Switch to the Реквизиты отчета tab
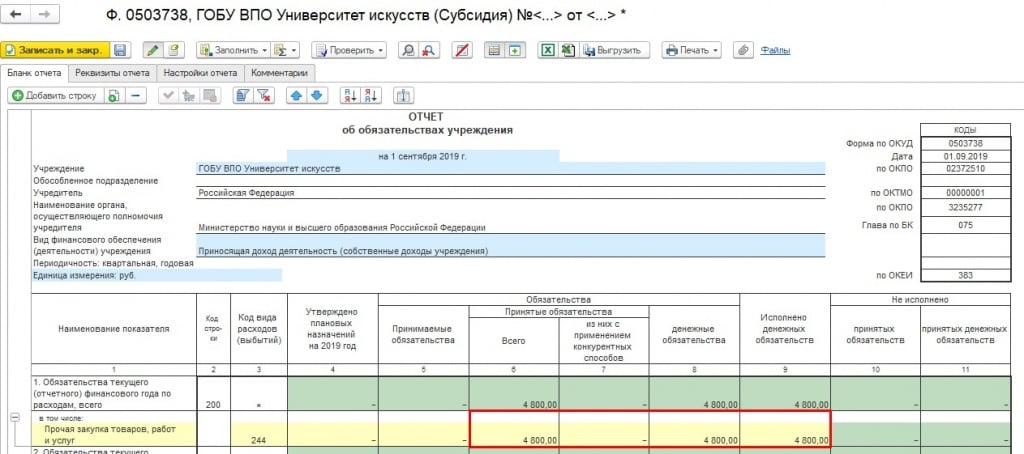 tap(112, 73)
